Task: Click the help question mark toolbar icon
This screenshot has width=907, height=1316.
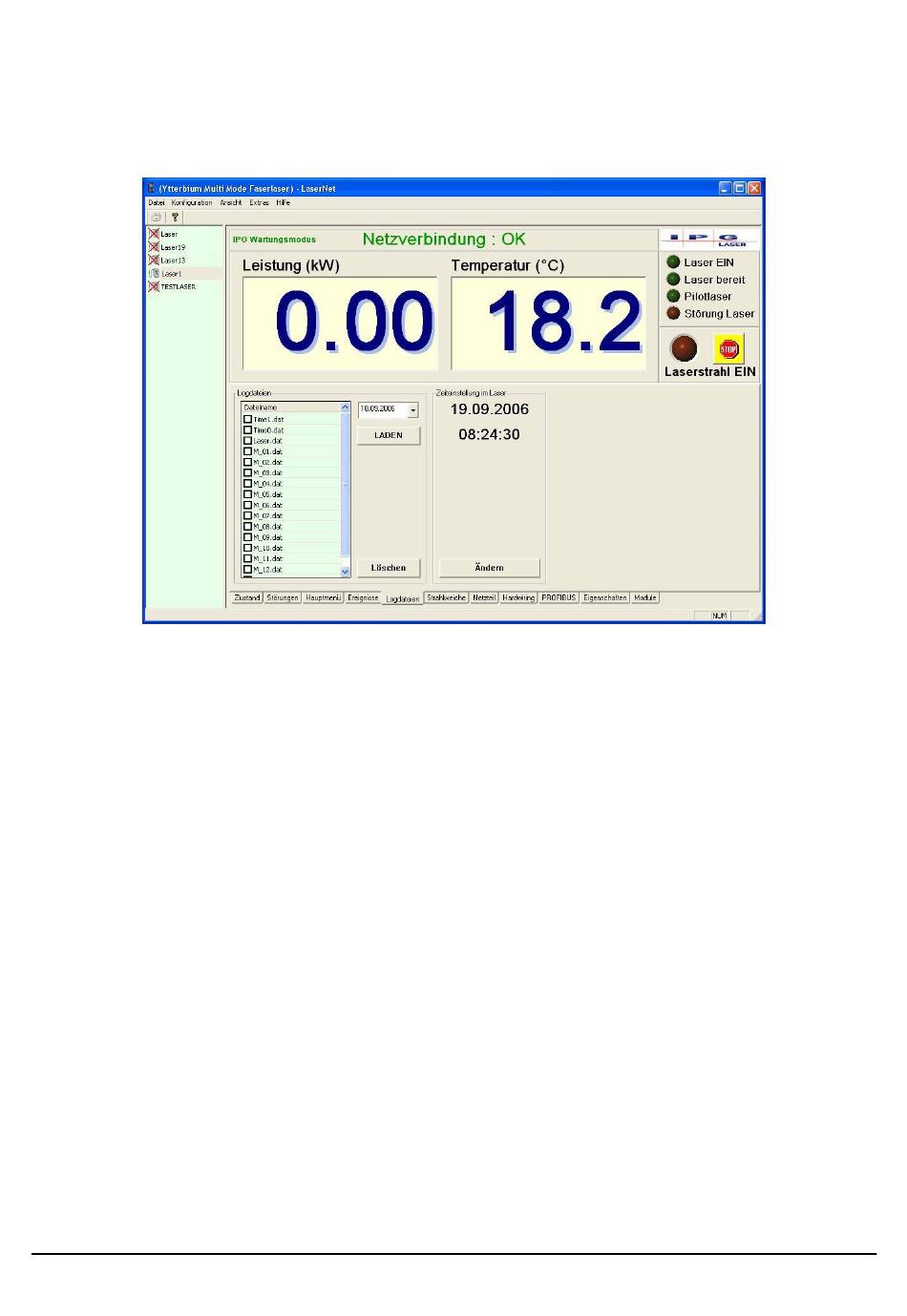Action: [175, 218]
